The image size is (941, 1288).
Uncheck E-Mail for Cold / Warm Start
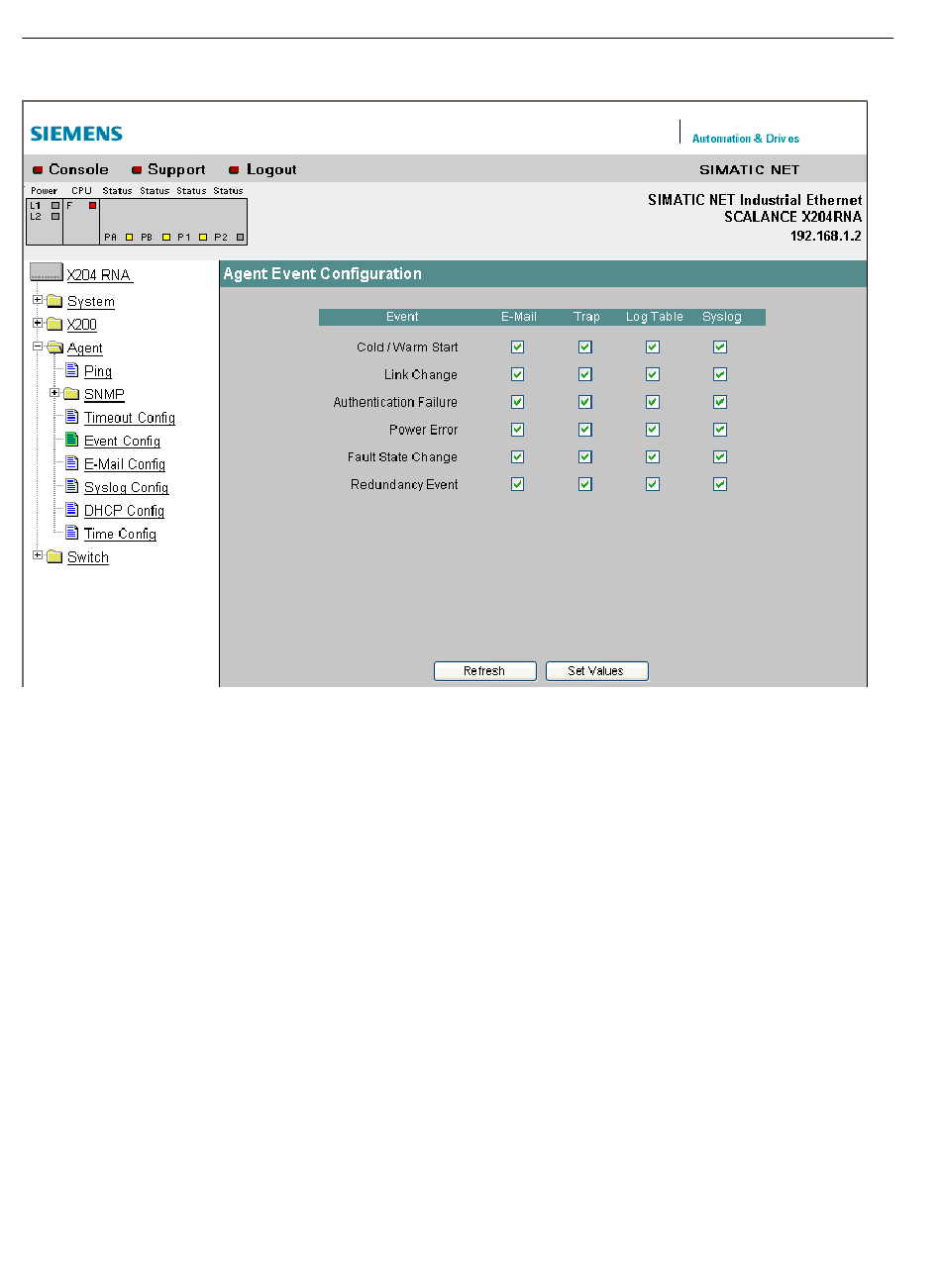517,347
